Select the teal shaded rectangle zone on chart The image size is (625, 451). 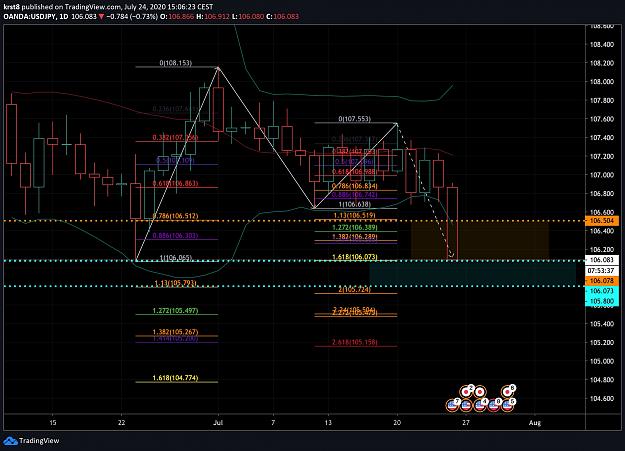[472, 274]
